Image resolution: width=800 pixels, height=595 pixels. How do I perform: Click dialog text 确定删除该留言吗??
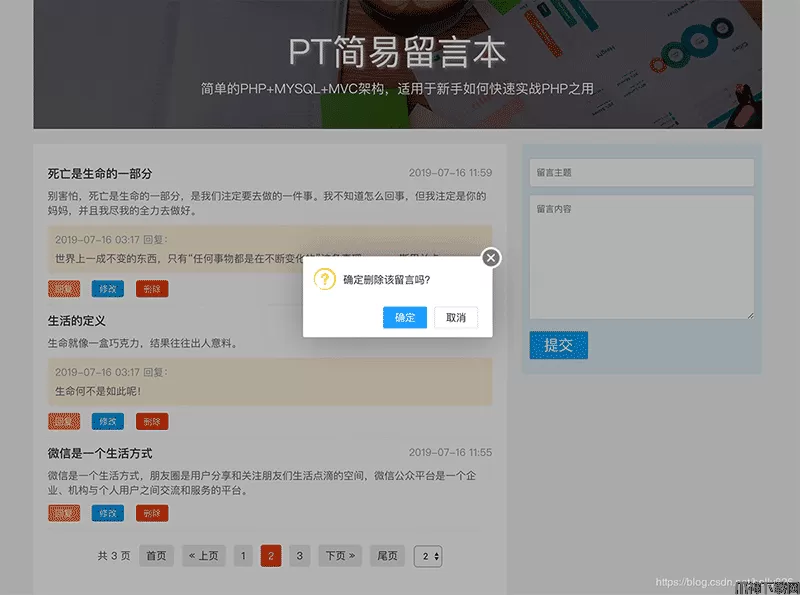(387, 280)
